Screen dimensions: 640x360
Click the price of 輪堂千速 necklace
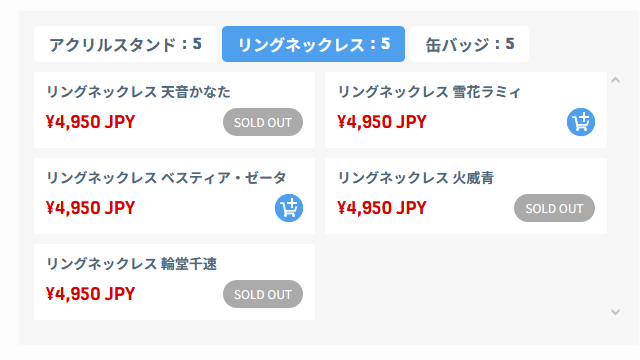(x=91, y=294)
